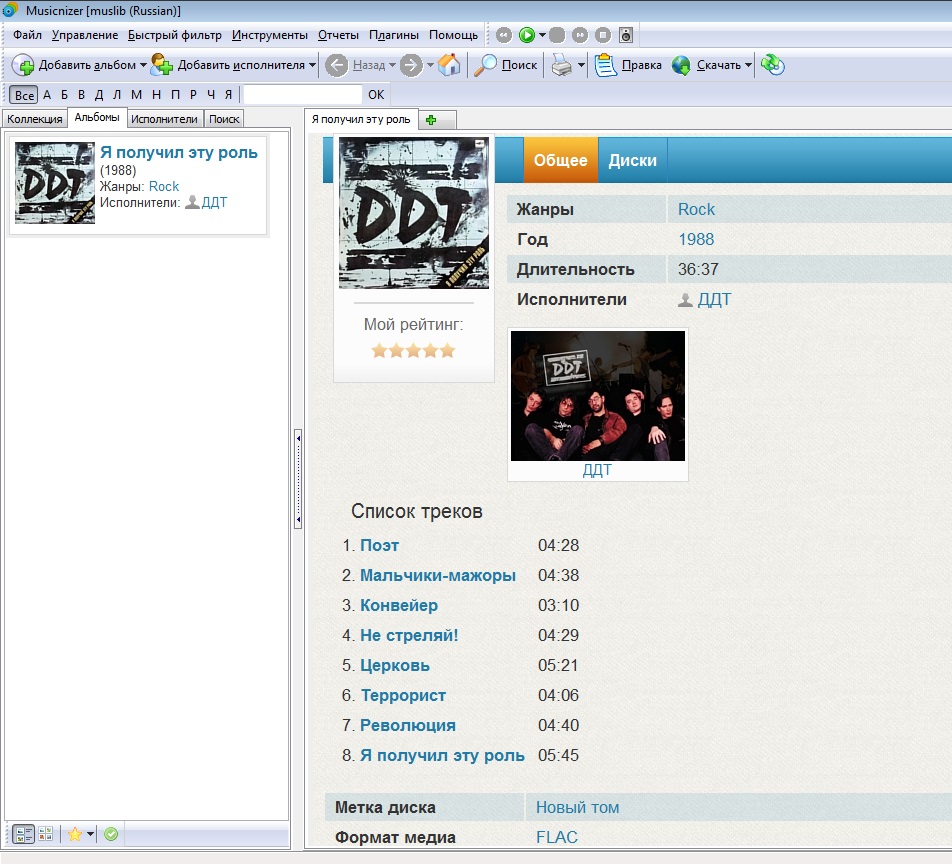Click the magnifier Search icon

click(x=485, y=65)
